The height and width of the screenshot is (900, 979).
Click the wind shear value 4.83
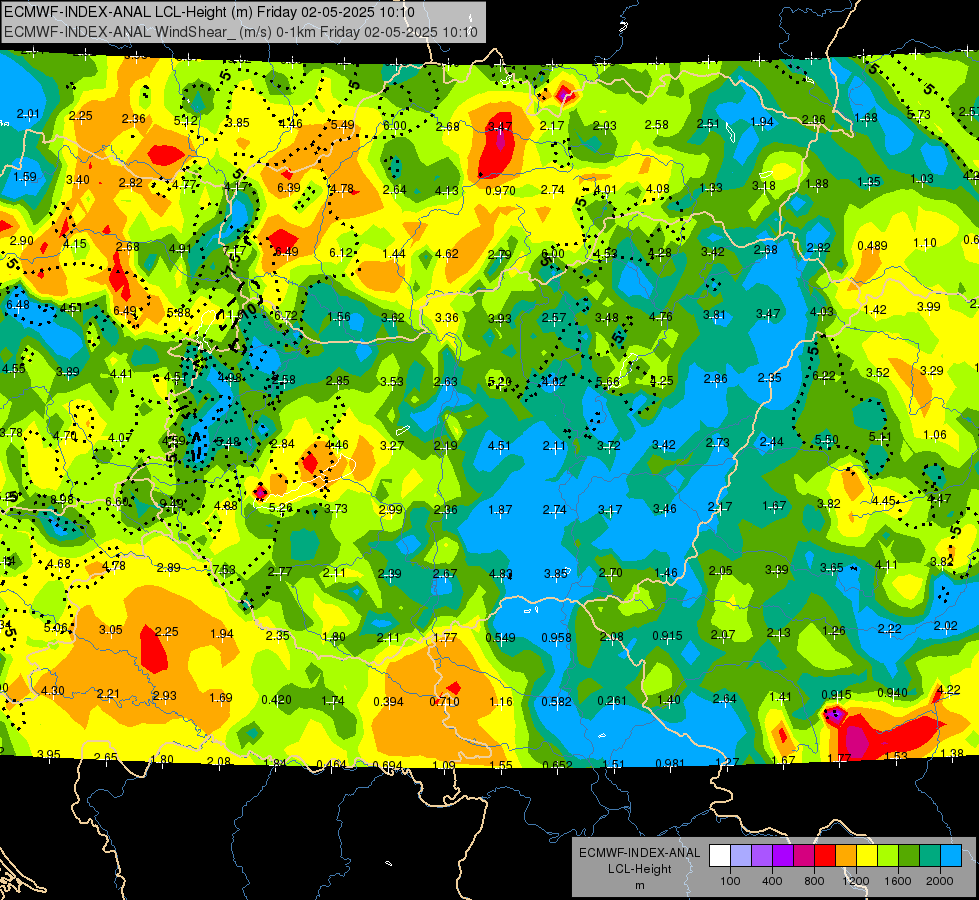[x=501, y=573]
